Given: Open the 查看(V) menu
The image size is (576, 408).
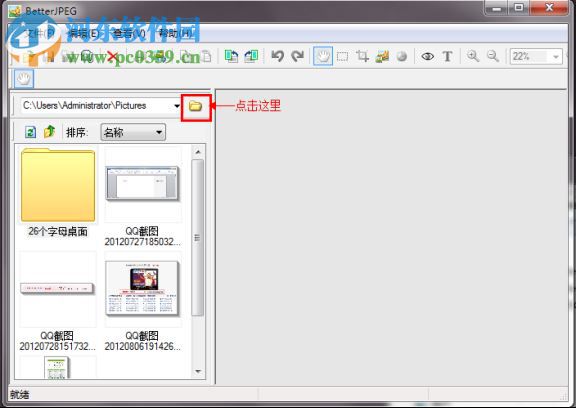Looking at the screenshot, I should pos(129,34).
